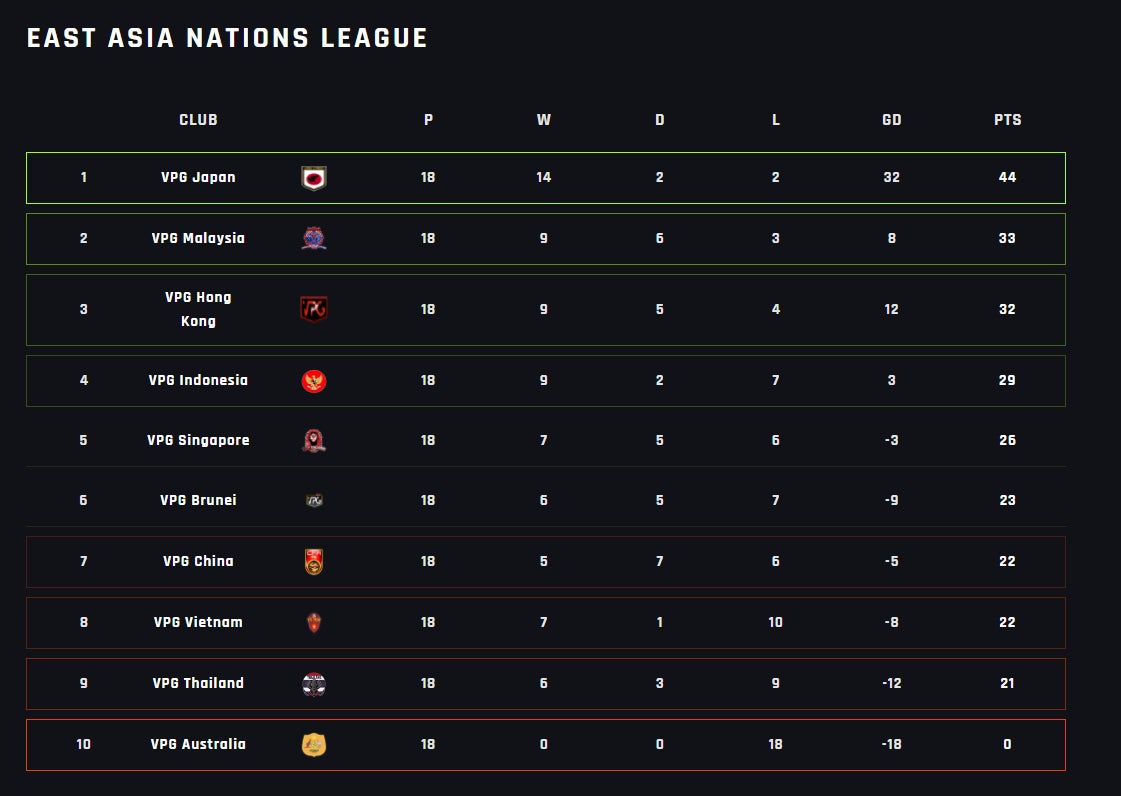Click the VPG Vietnam crest icon
Screen dimensions: 1121x796
click(314, 623)
